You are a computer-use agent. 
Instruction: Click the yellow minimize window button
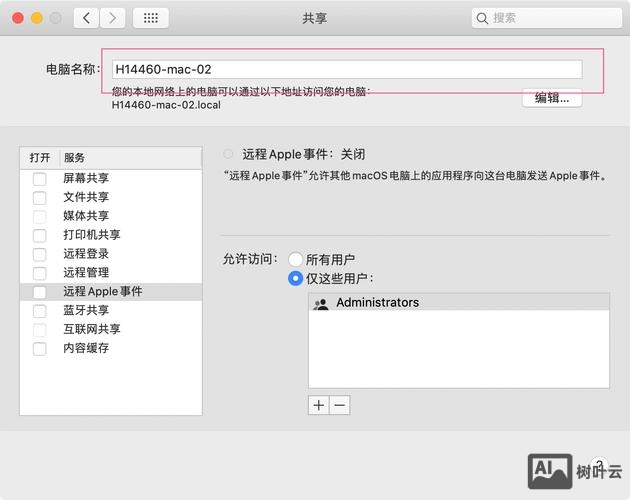coord(37,18)
